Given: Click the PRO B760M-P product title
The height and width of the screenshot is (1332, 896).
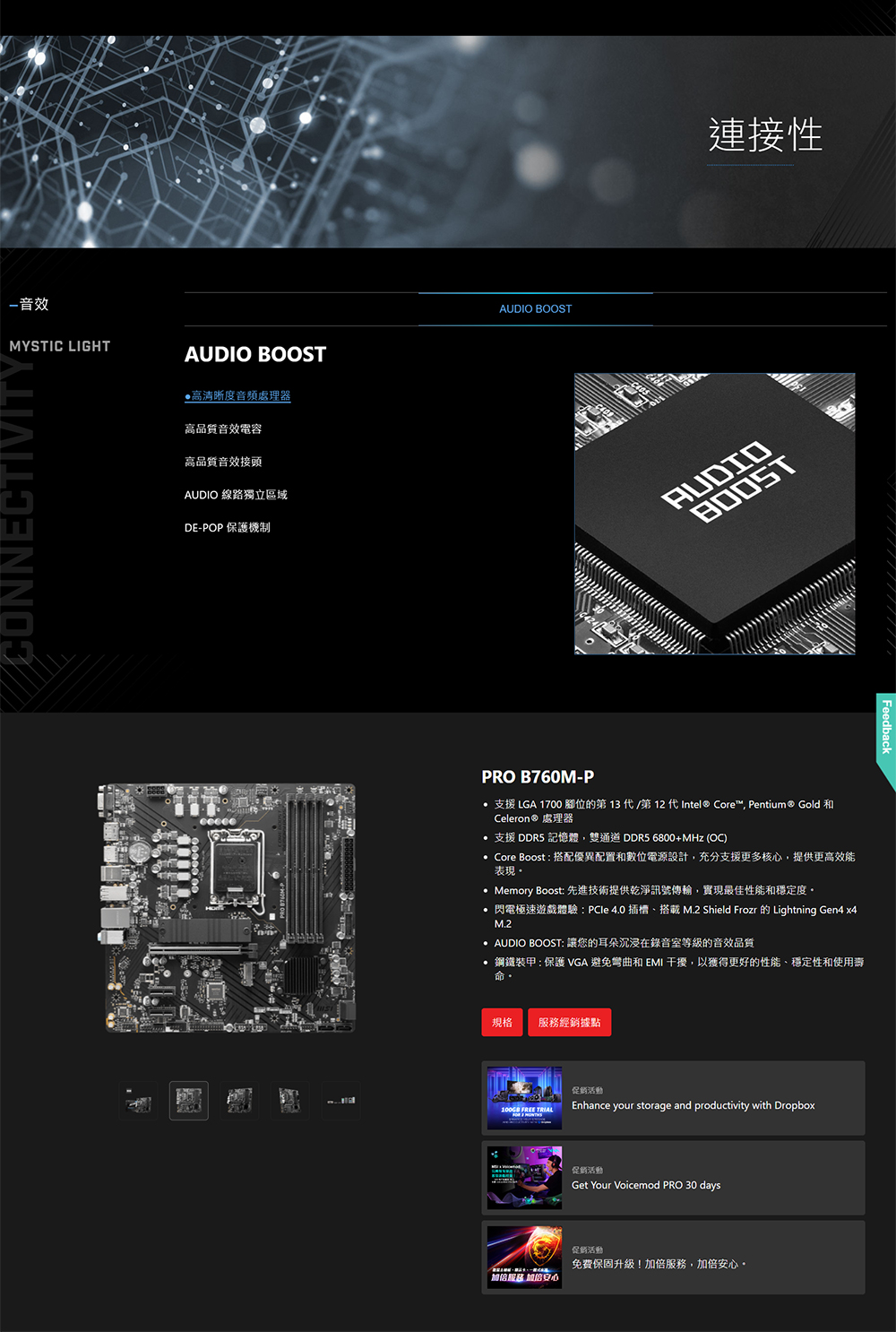Looking at the screenshot, I should (538, 777).
